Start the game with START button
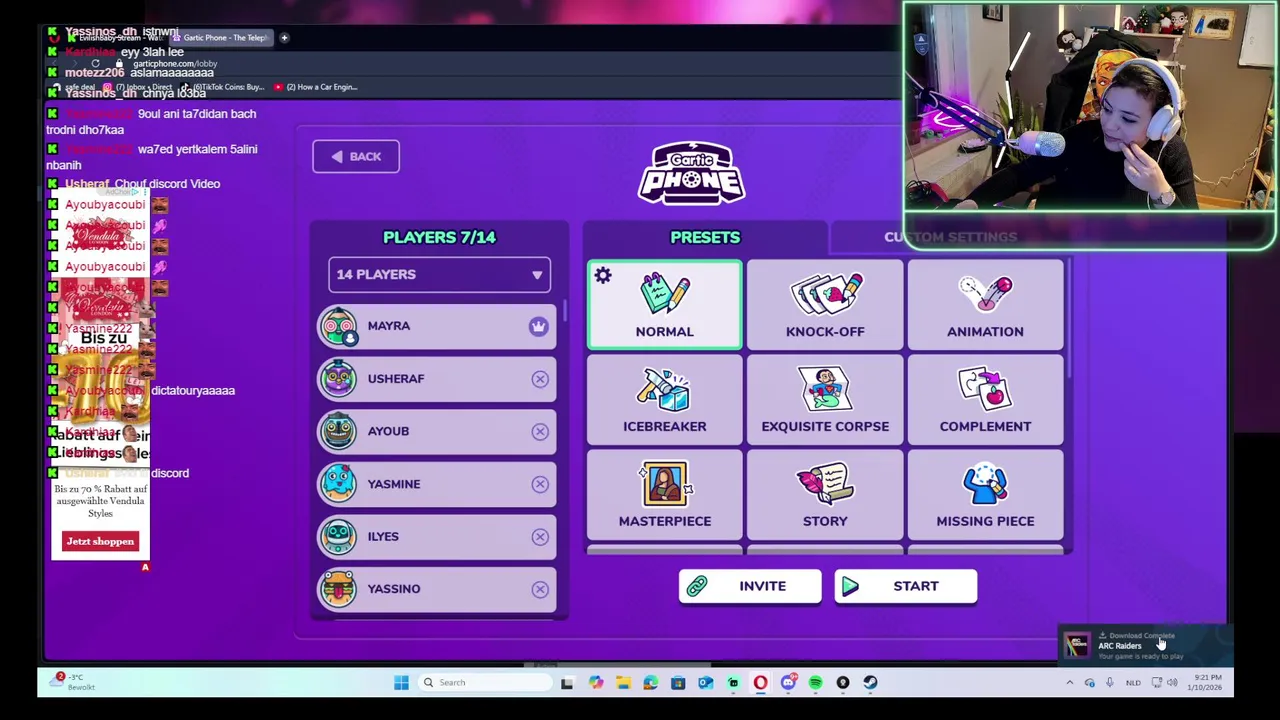This screenshot has width=1280, height=720. tap(906, 586)
